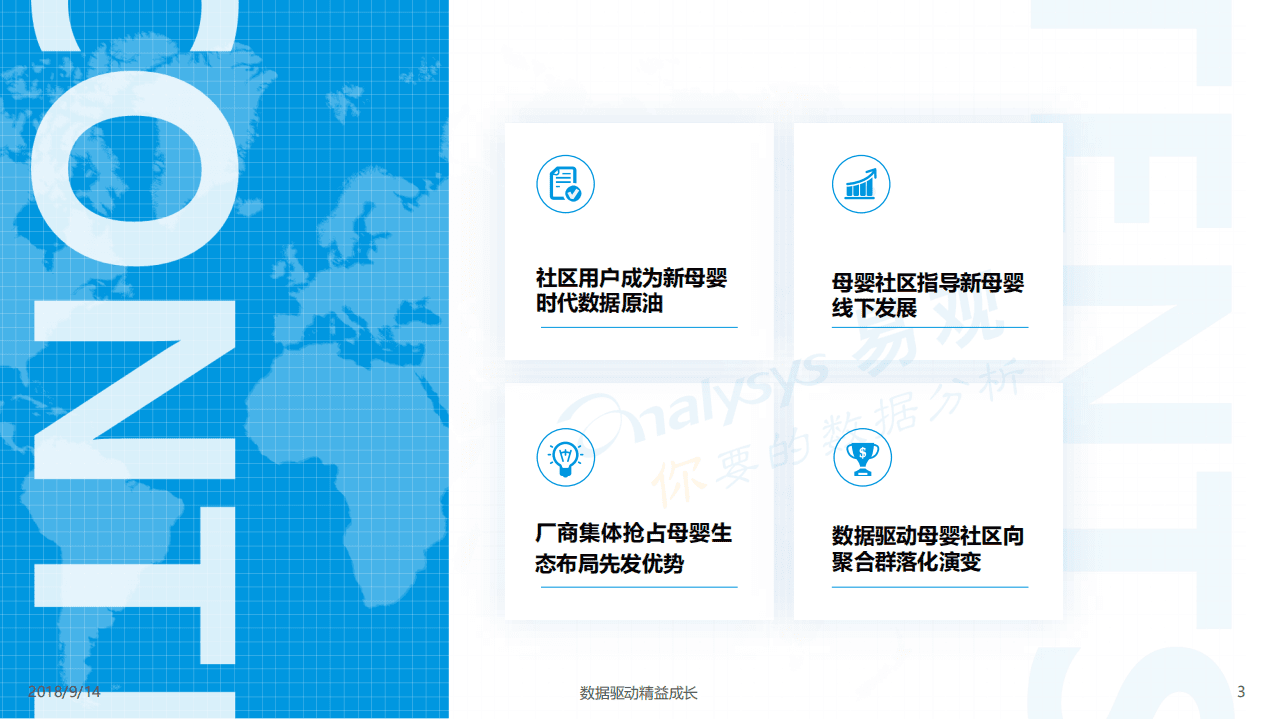Click the footer text 数据驱动精益成长
The height and width of the screenshot is (719, 1279).
pos(639,691)
